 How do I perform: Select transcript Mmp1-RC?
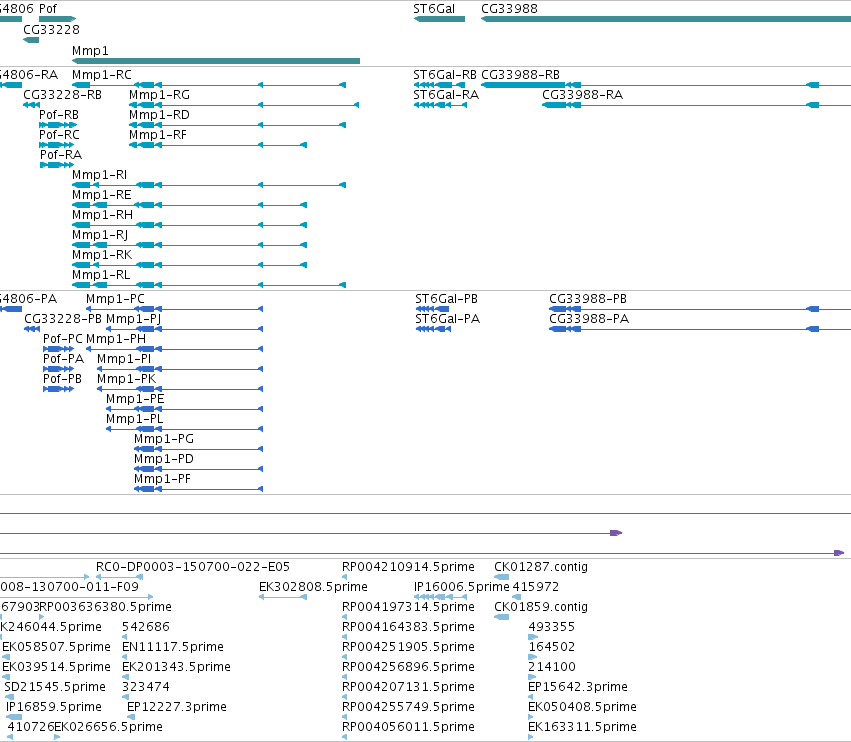point(102,74)
